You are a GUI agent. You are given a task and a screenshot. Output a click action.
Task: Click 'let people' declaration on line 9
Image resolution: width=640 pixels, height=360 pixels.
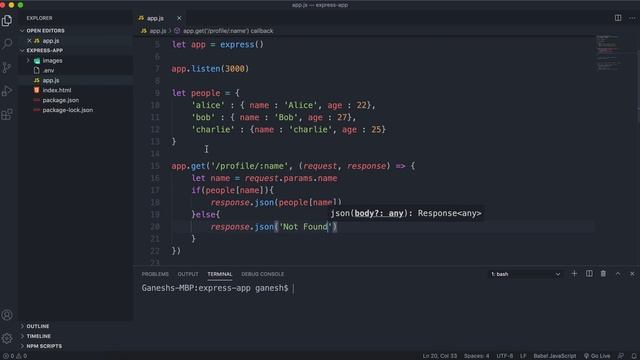196,93
